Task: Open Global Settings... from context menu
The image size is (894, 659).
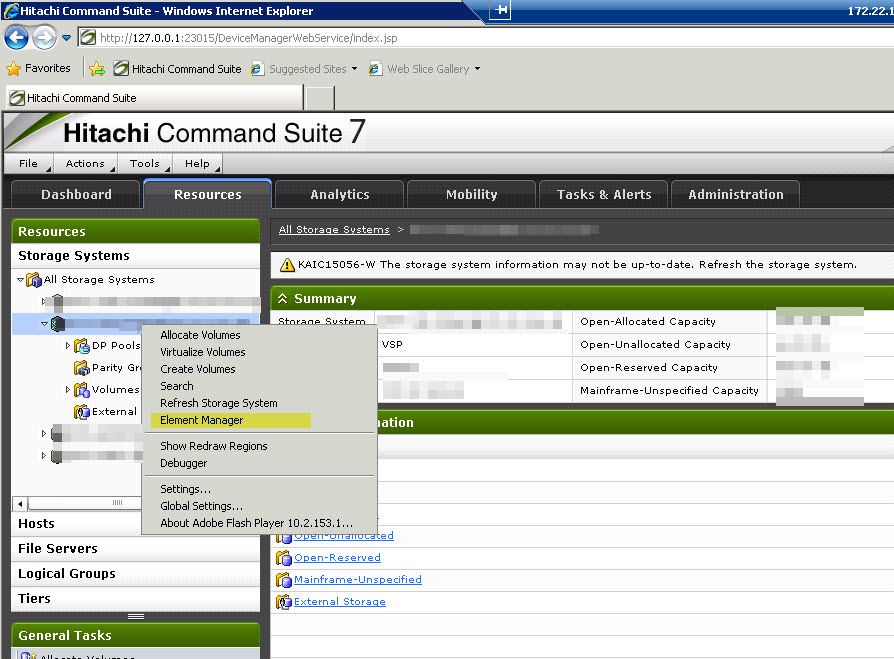Action: pos(201,506)
